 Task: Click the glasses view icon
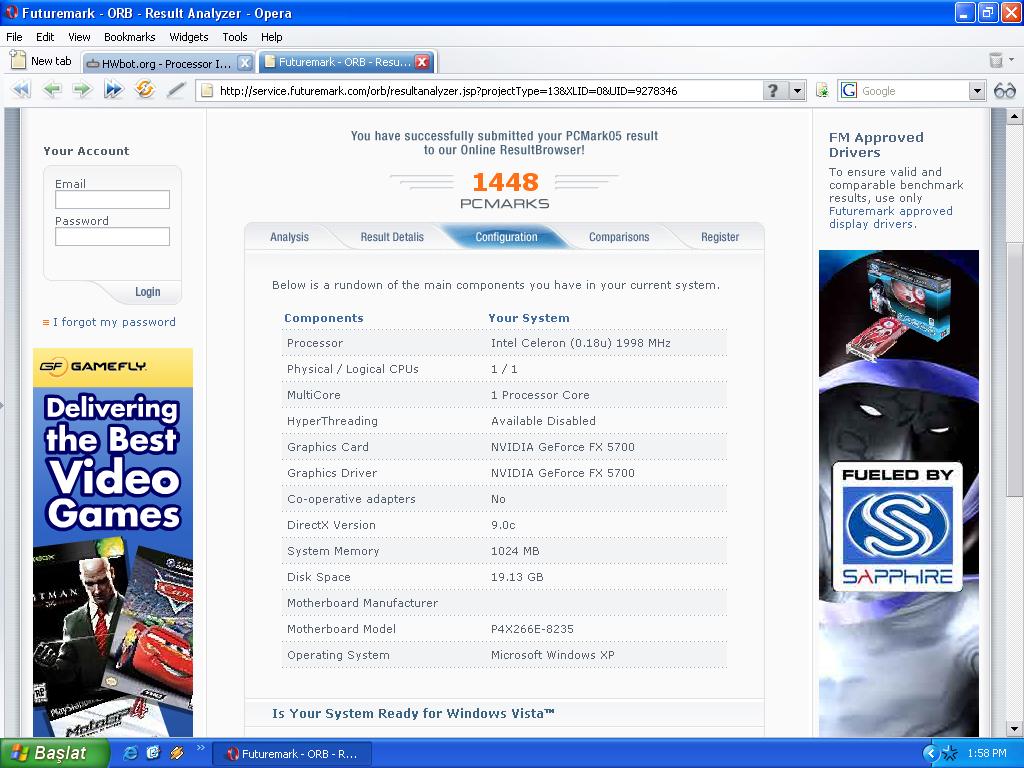coord(1004,91)
